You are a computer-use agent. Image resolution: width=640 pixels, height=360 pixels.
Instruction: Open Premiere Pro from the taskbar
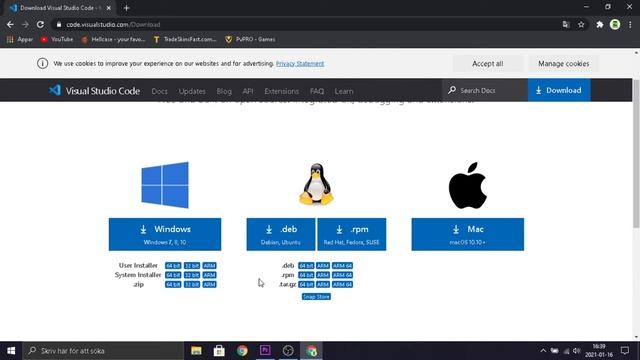(265, 351)
